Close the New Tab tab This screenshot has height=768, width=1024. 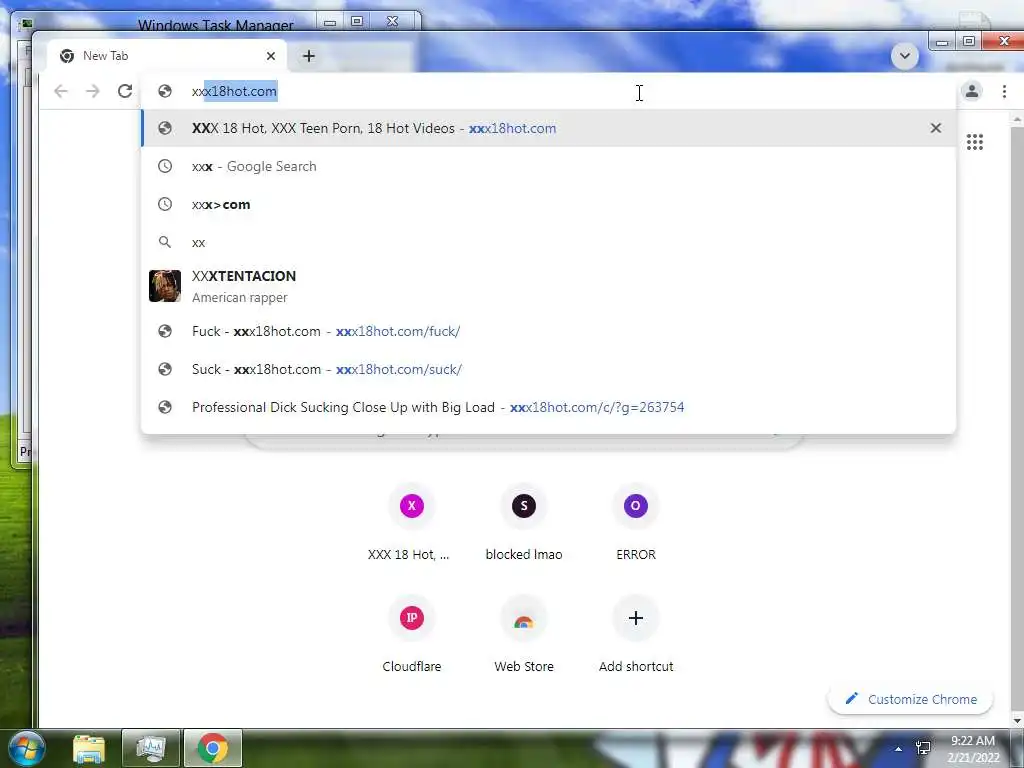coord(271,56)
